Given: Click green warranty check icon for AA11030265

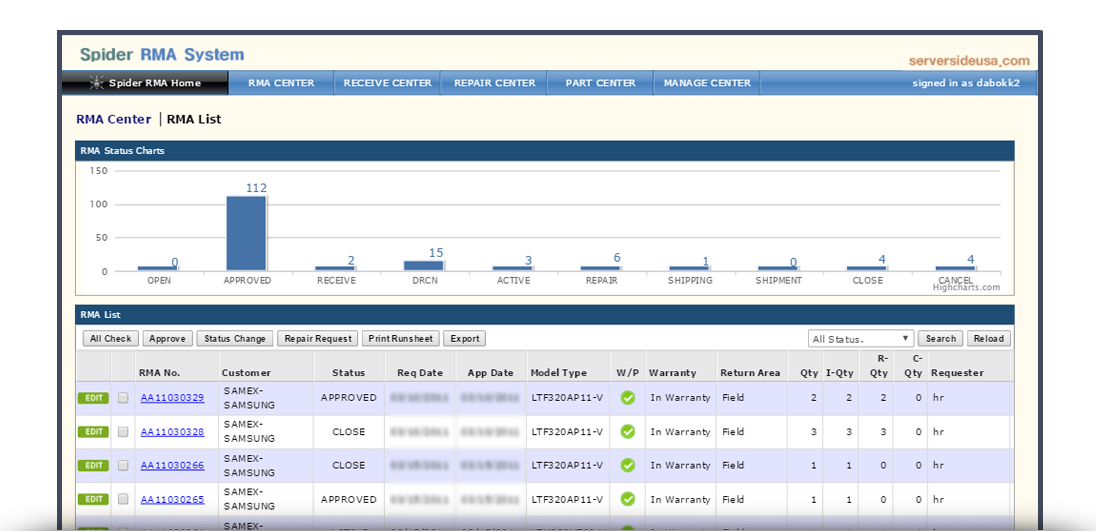Looking at the screenshot, I should pyautogui.click(x=628, y=499).
